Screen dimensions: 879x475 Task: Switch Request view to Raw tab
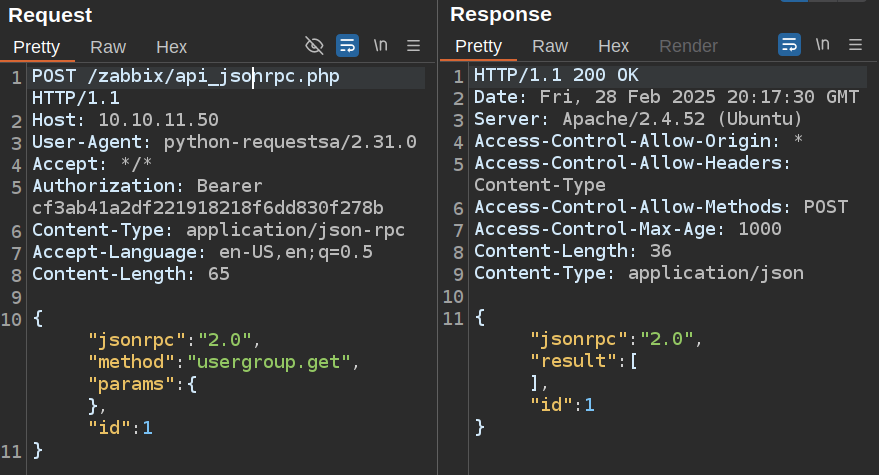[108, 47]
